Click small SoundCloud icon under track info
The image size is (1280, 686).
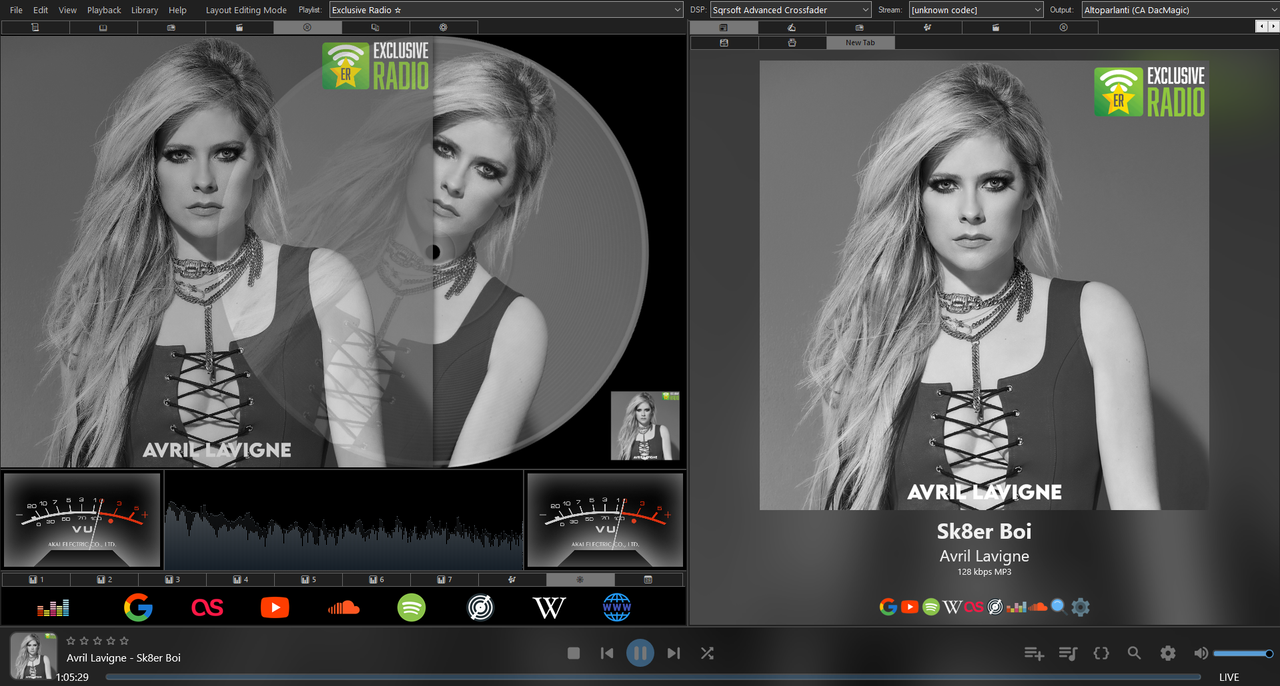click(x=1038, y=606)
